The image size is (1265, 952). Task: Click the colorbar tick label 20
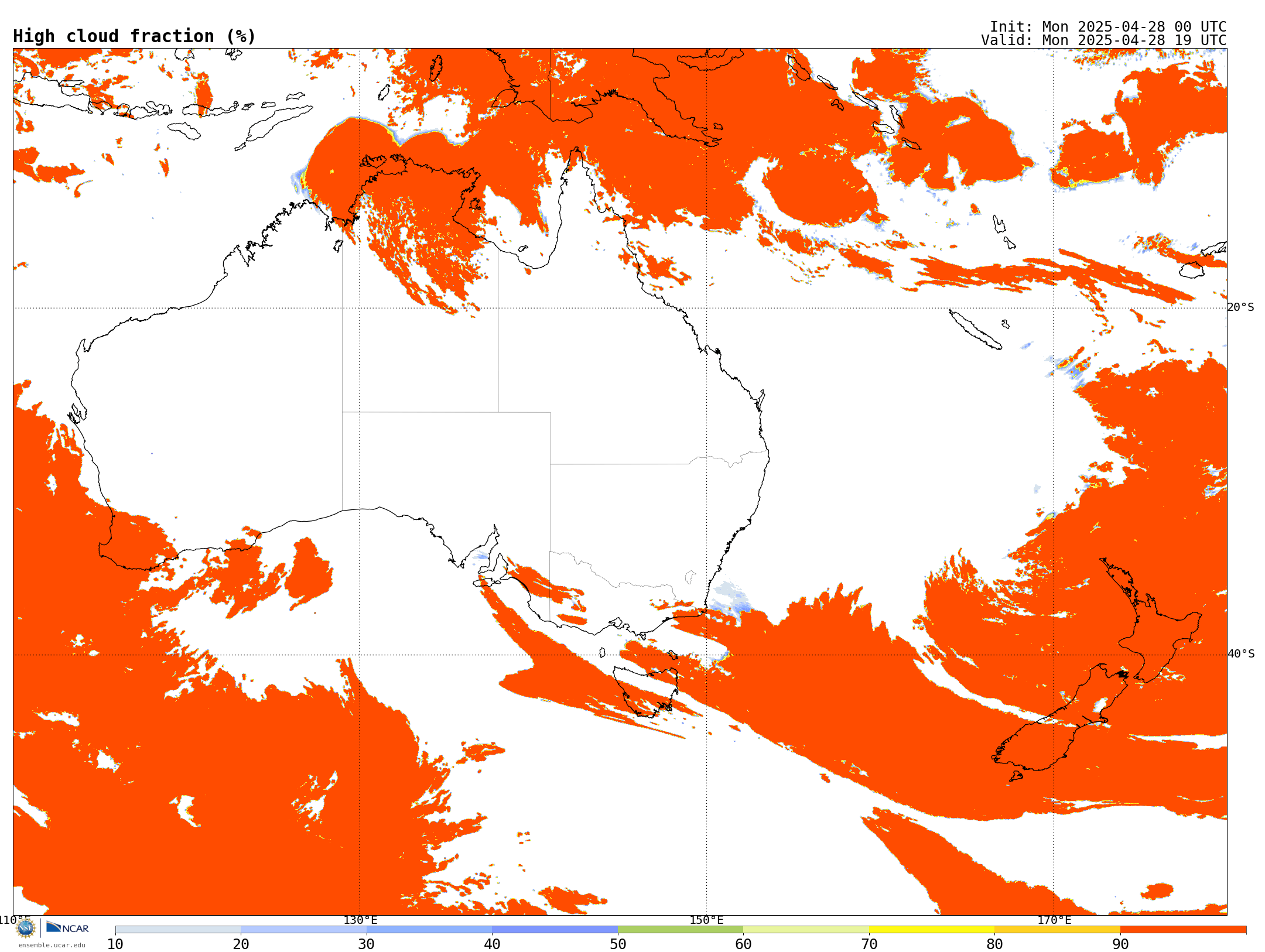(241, 944)
